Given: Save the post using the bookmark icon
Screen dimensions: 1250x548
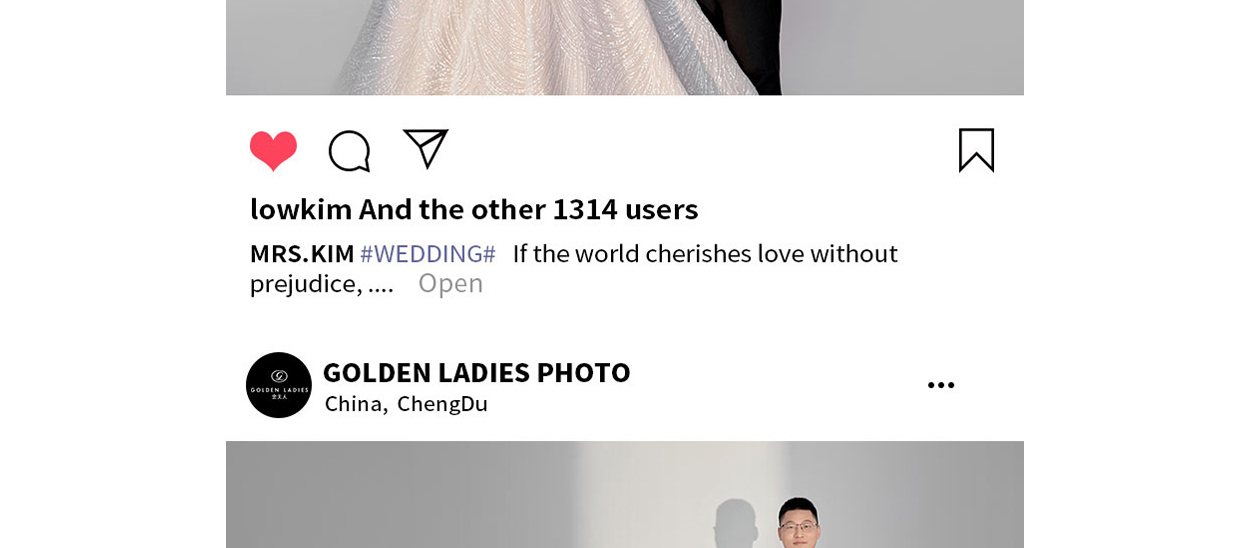Looking at the screenshot, I should 976,150.
